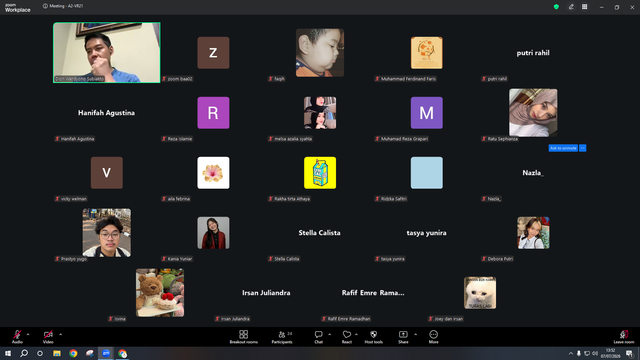Open Windows taskbar search
This screenshot has height=360, width=640.
(x=24, y=353)
